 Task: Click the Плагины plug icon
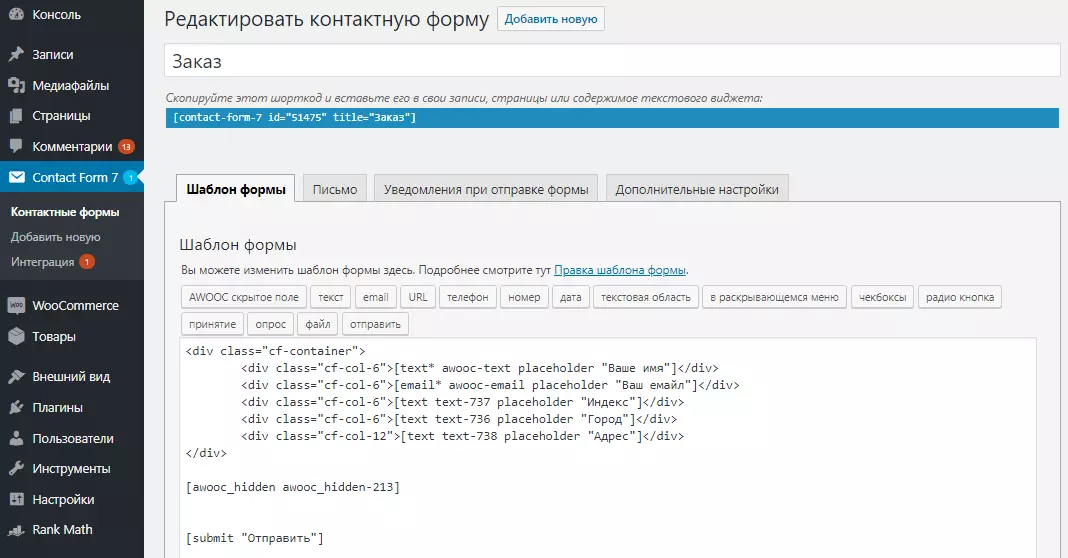[x=16, y=407]
